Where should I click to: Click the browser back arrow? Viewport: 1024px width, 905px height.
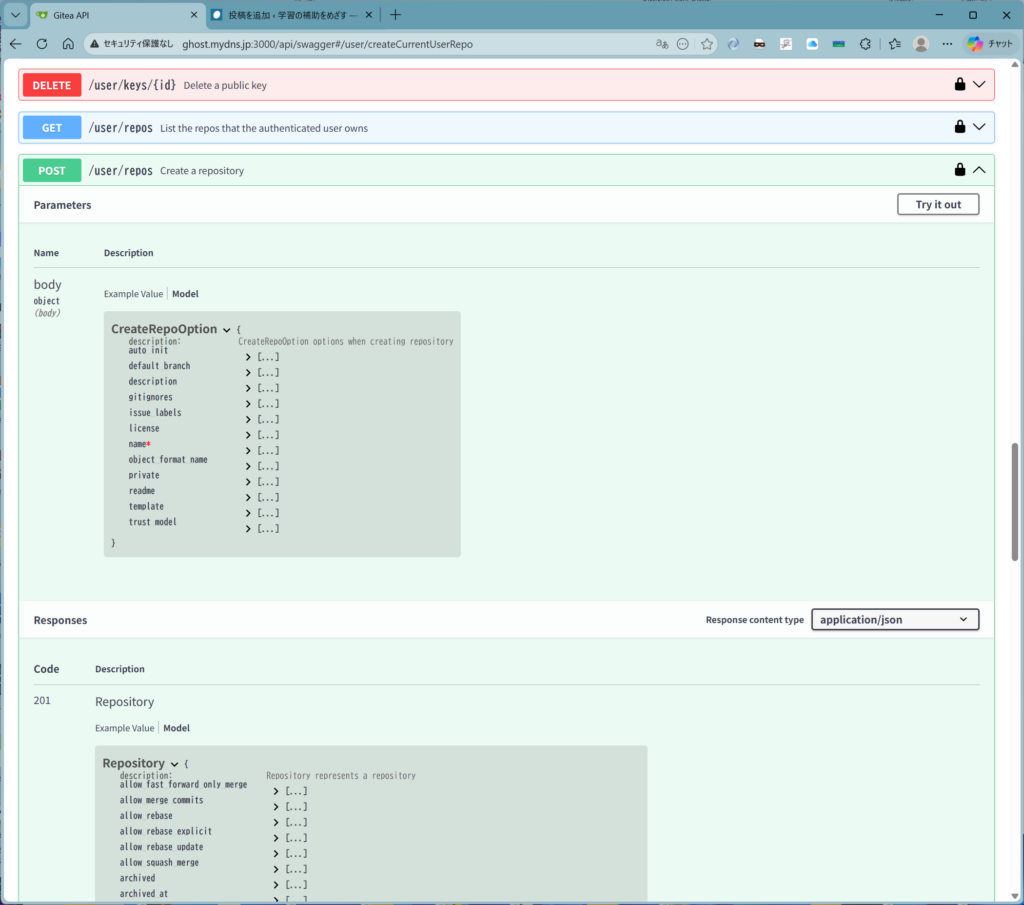pyautogui.click(x=15, y=44)
